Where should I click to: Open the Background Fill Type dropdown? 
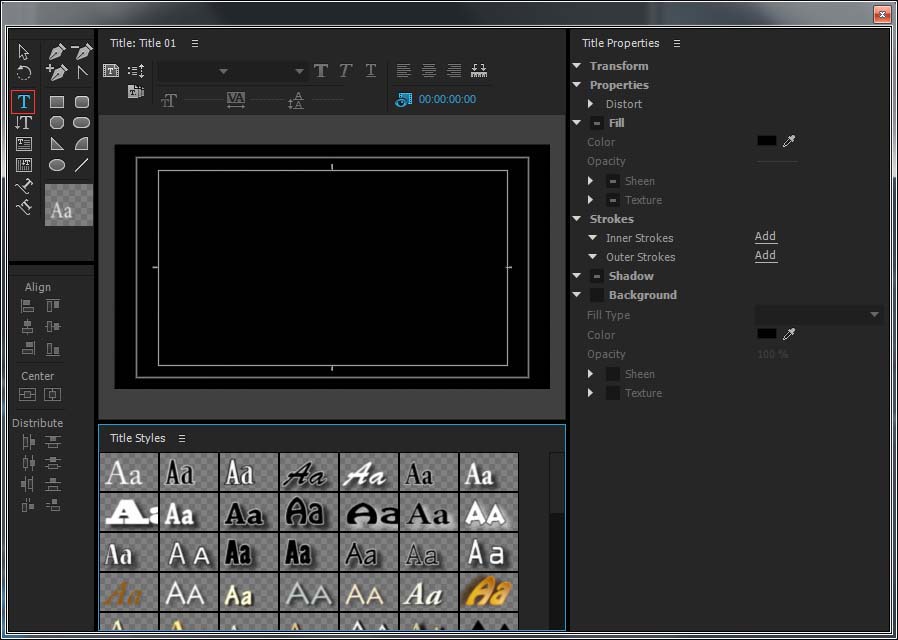(818, 315)
